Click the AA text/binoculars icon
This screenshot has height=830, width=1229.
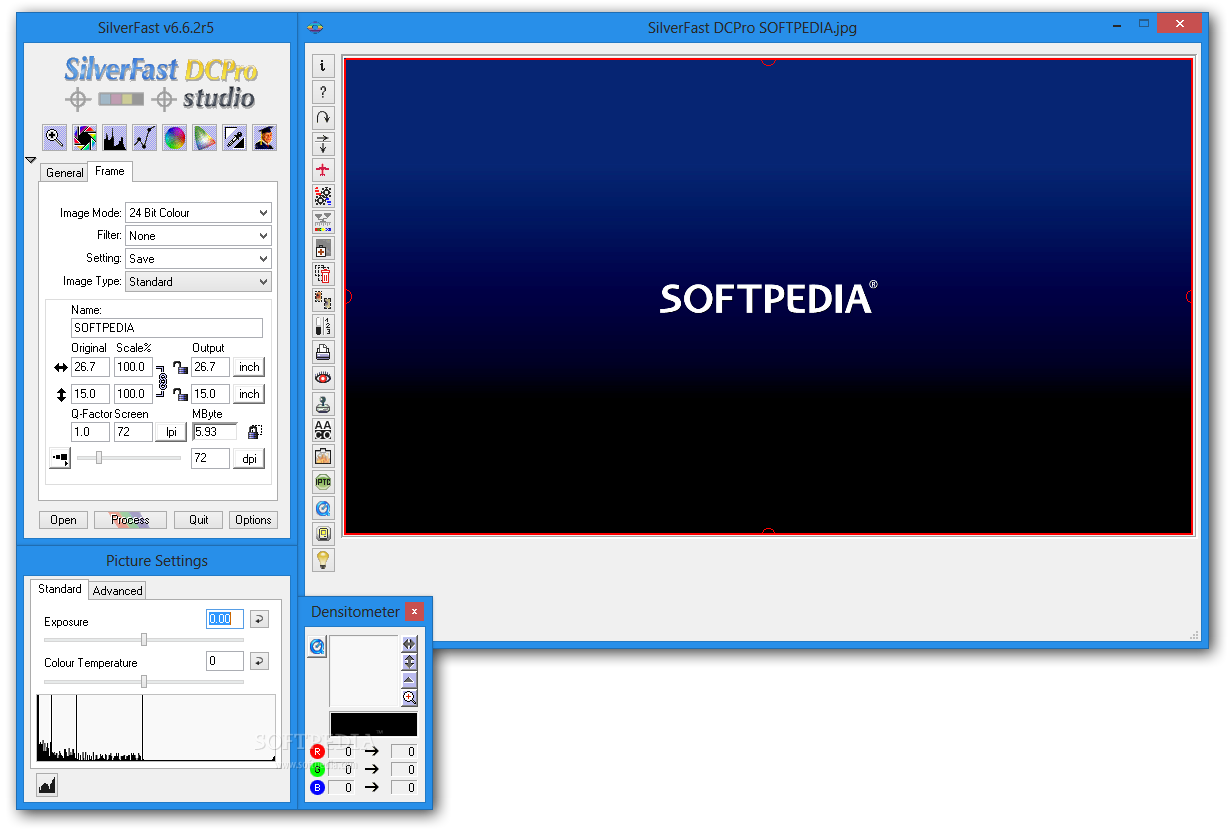coord(323,430)
